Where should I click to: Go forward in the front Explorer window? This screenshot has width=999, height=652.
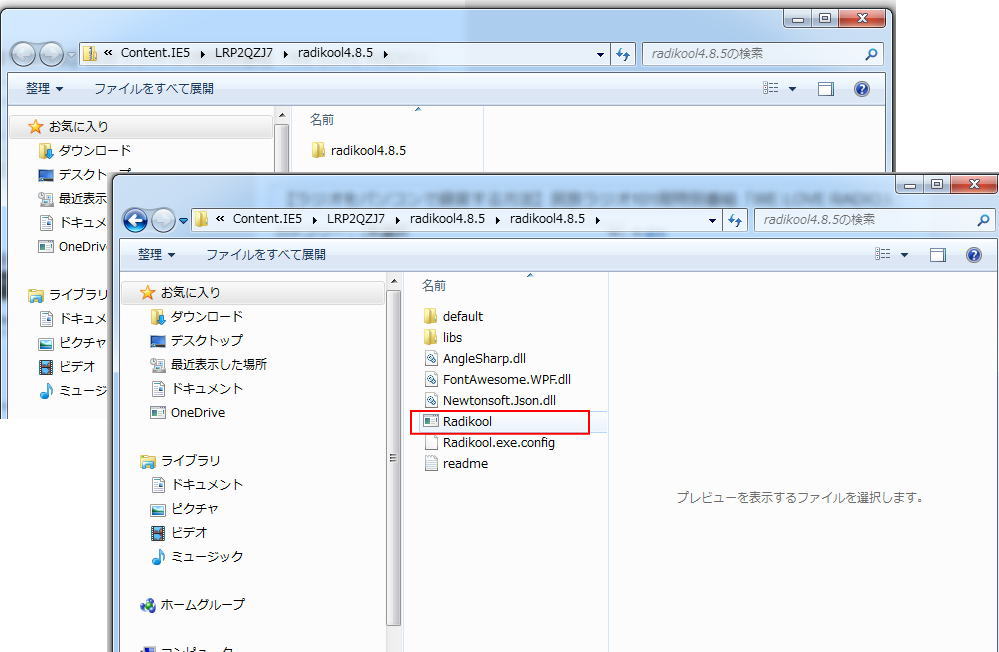(163, 221)
